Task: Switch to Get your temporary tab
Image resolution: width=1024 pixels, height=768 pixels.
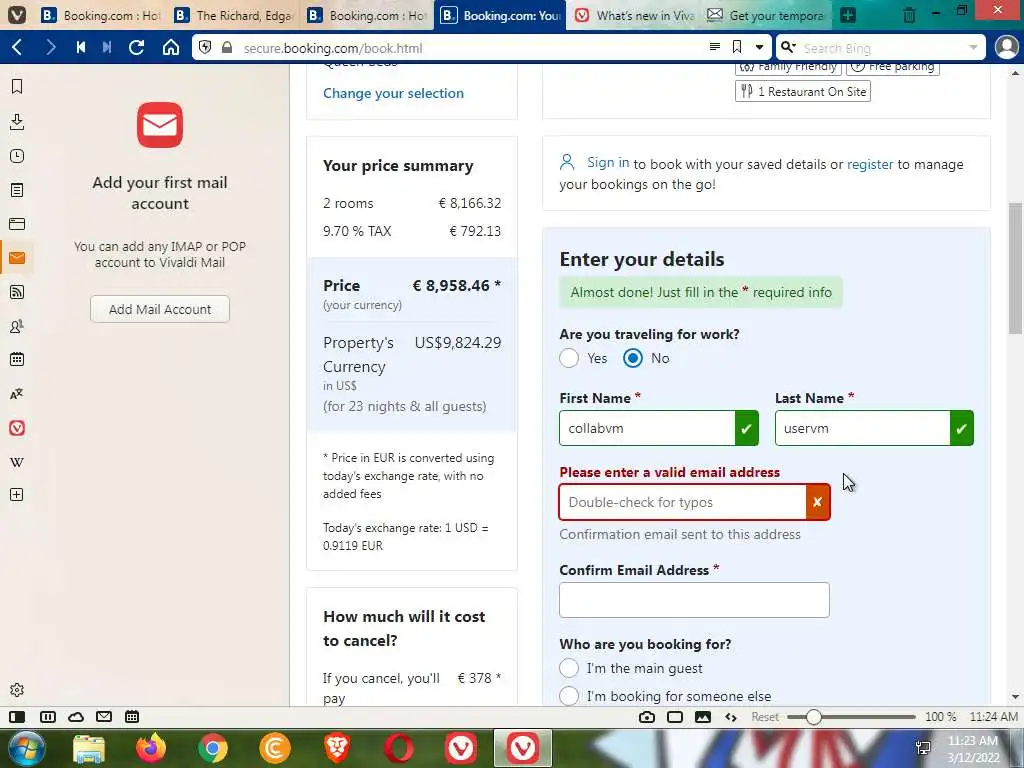Action: 767,15
